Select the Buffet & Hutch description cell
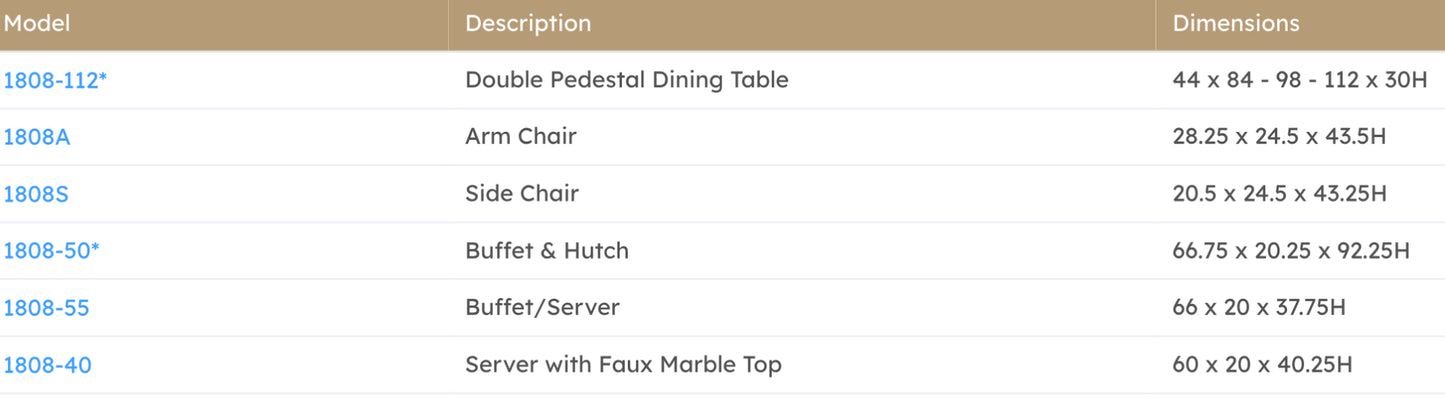 [547, 251]
